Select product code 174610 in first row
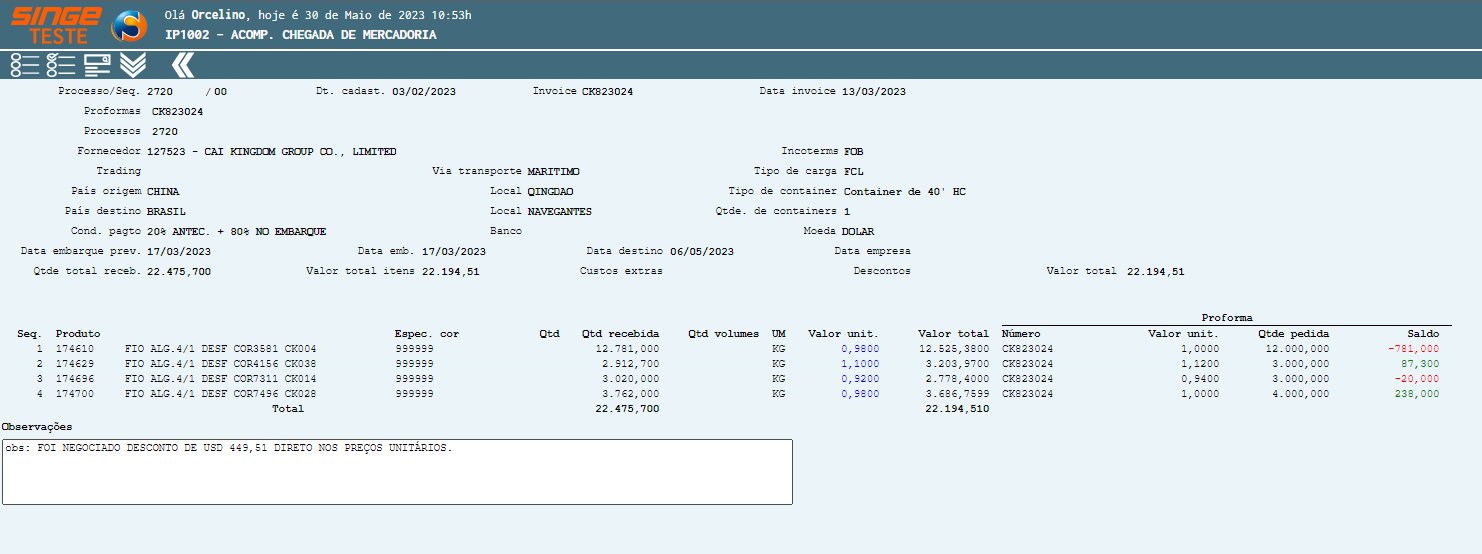Screen dimensions: 1482x554 [x=75, y=349]
